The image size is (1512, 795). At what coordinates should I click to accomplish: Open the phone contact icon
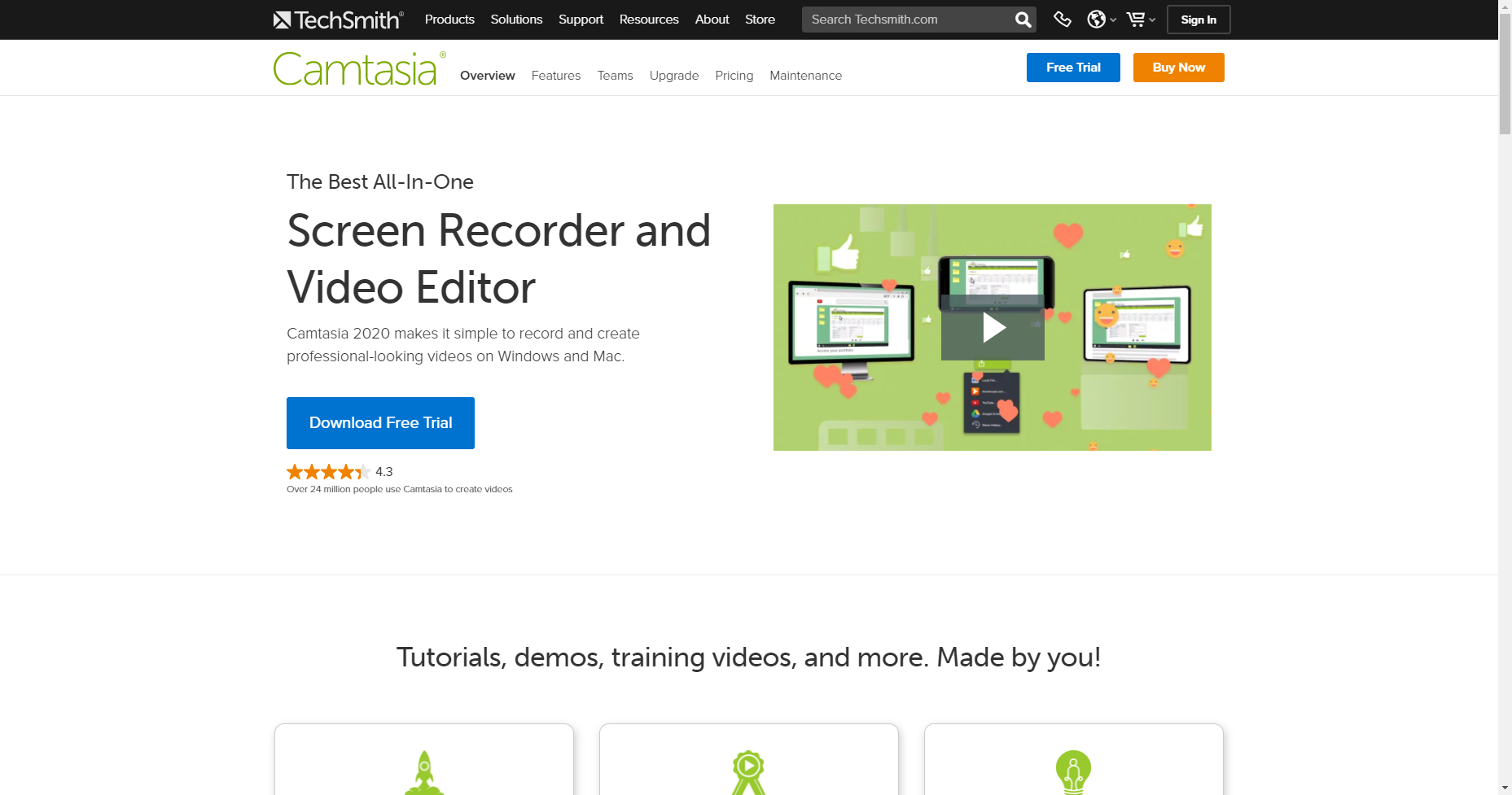pos(1062,20)
